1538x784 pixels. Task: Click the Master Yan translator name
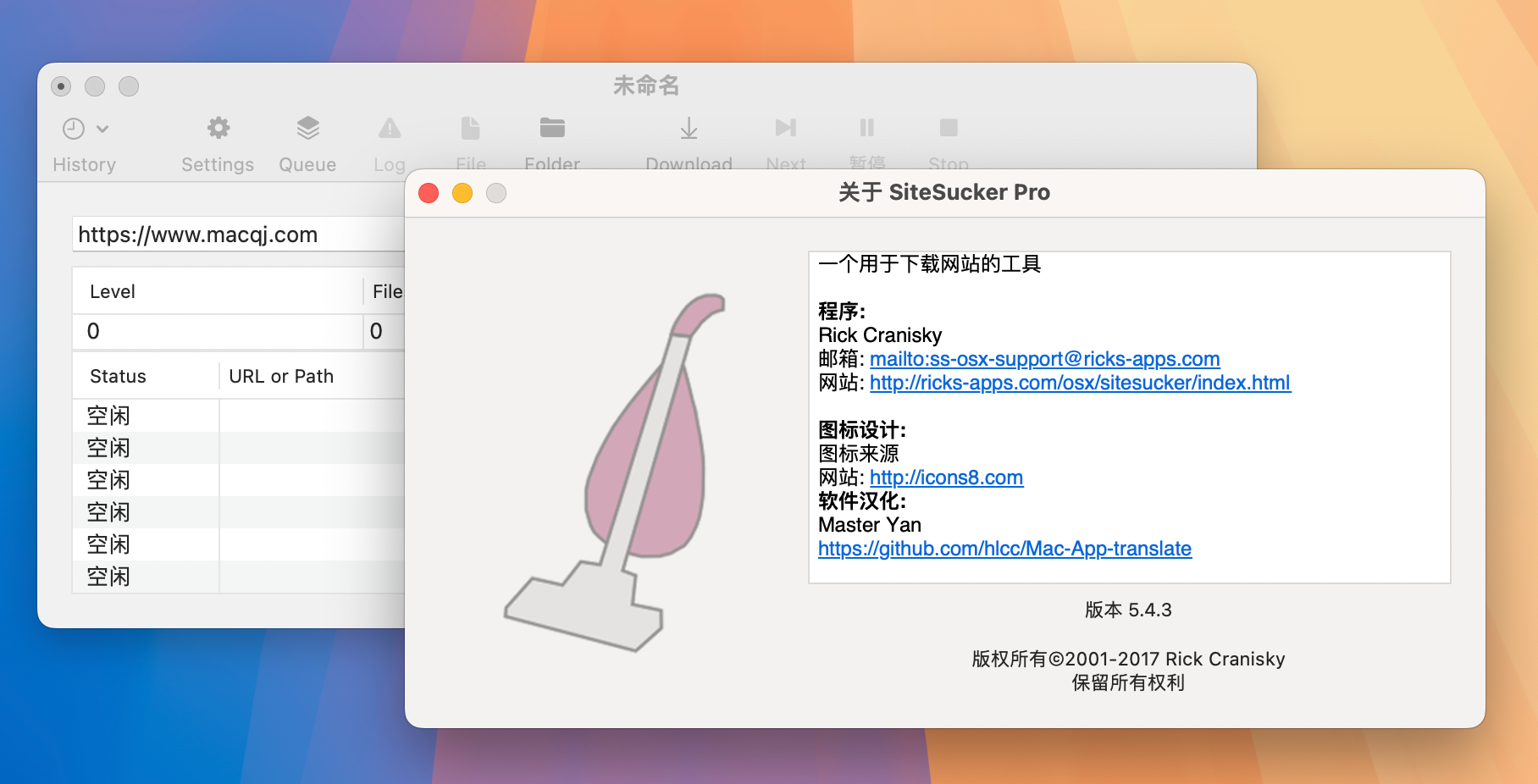[x=870, y=525]
